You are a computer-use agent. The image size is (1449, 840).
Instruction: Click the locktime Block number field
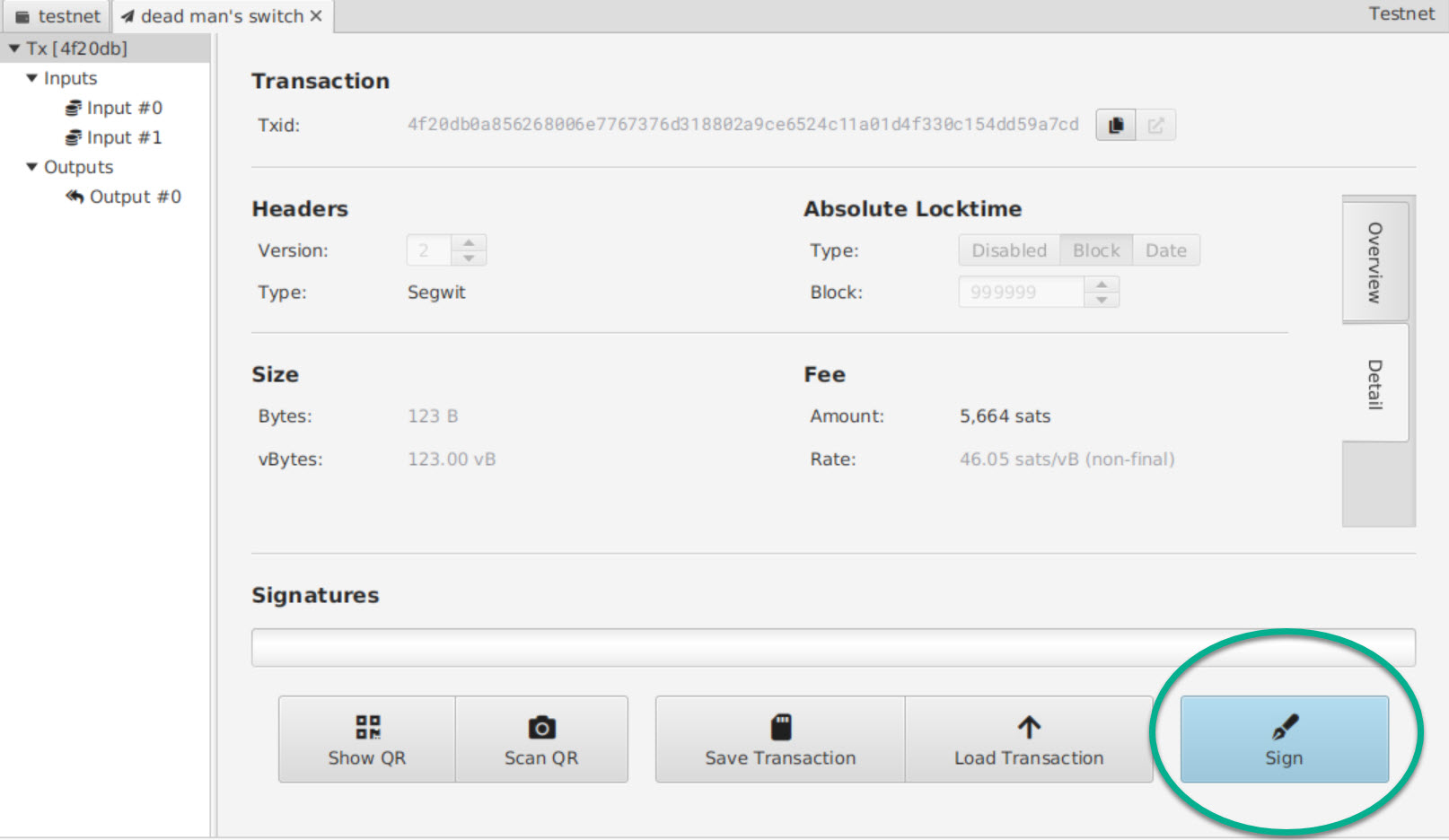tap(1021, 293)
